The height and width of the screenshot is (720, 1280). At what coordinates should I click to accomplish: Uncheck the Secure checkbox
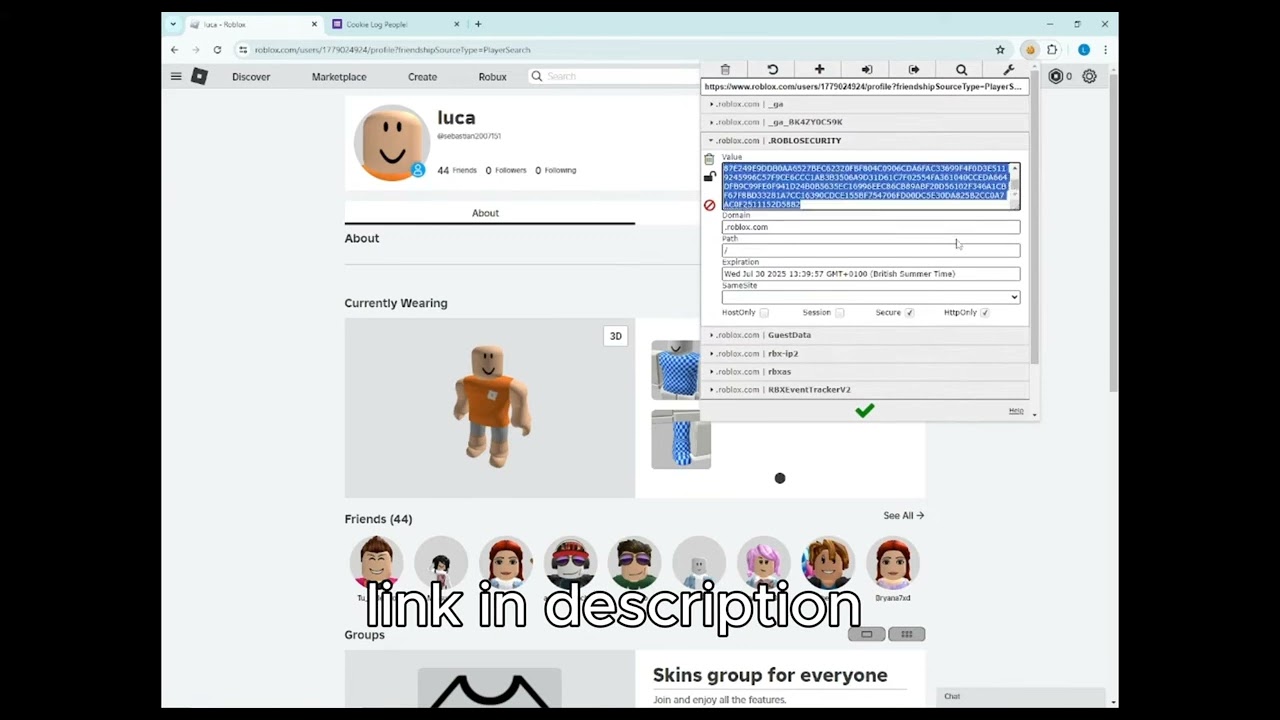coord(909,313)
